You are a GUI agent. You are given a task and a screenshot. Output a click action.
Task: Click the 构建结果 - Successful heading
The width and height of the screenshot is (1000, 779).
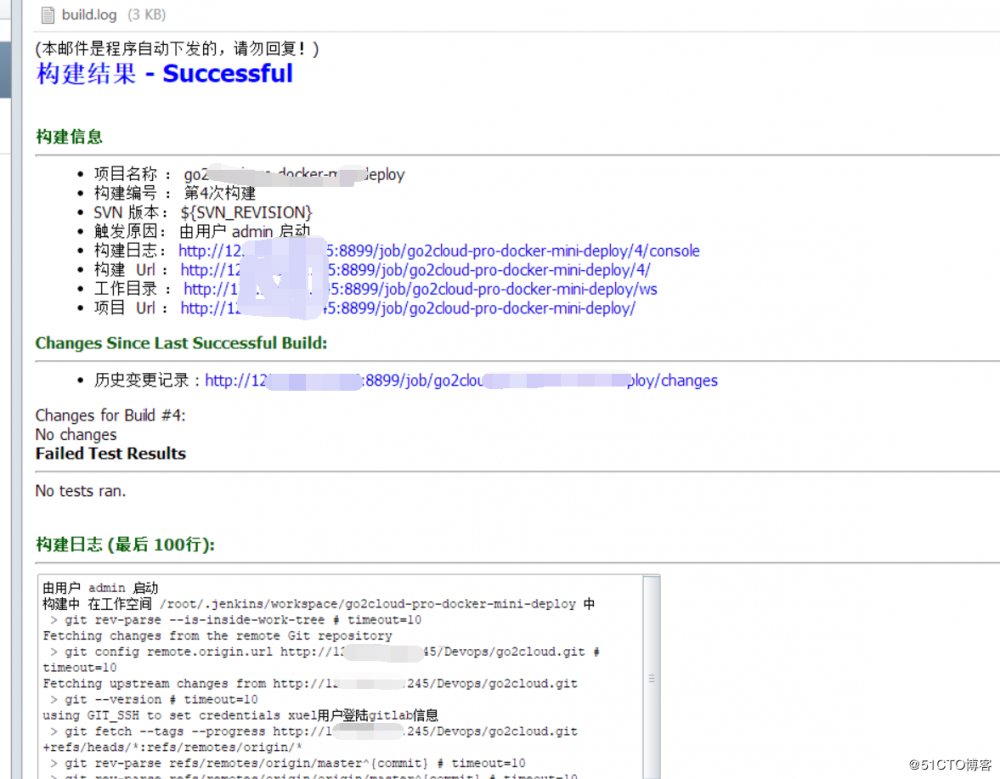[164, 73]
